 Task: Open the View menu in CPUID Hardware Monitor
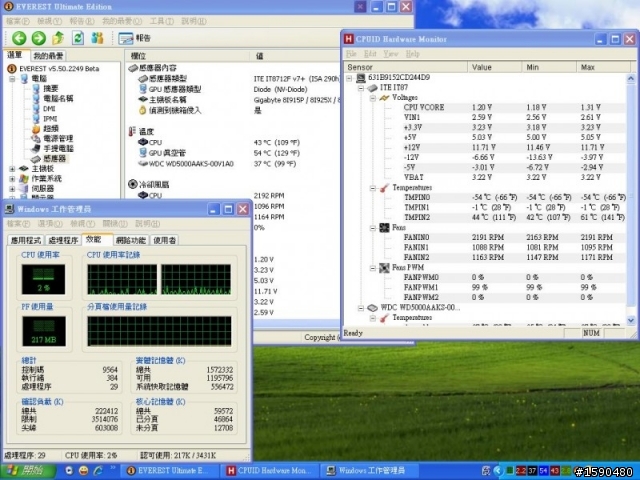click(x=391, y=53)
